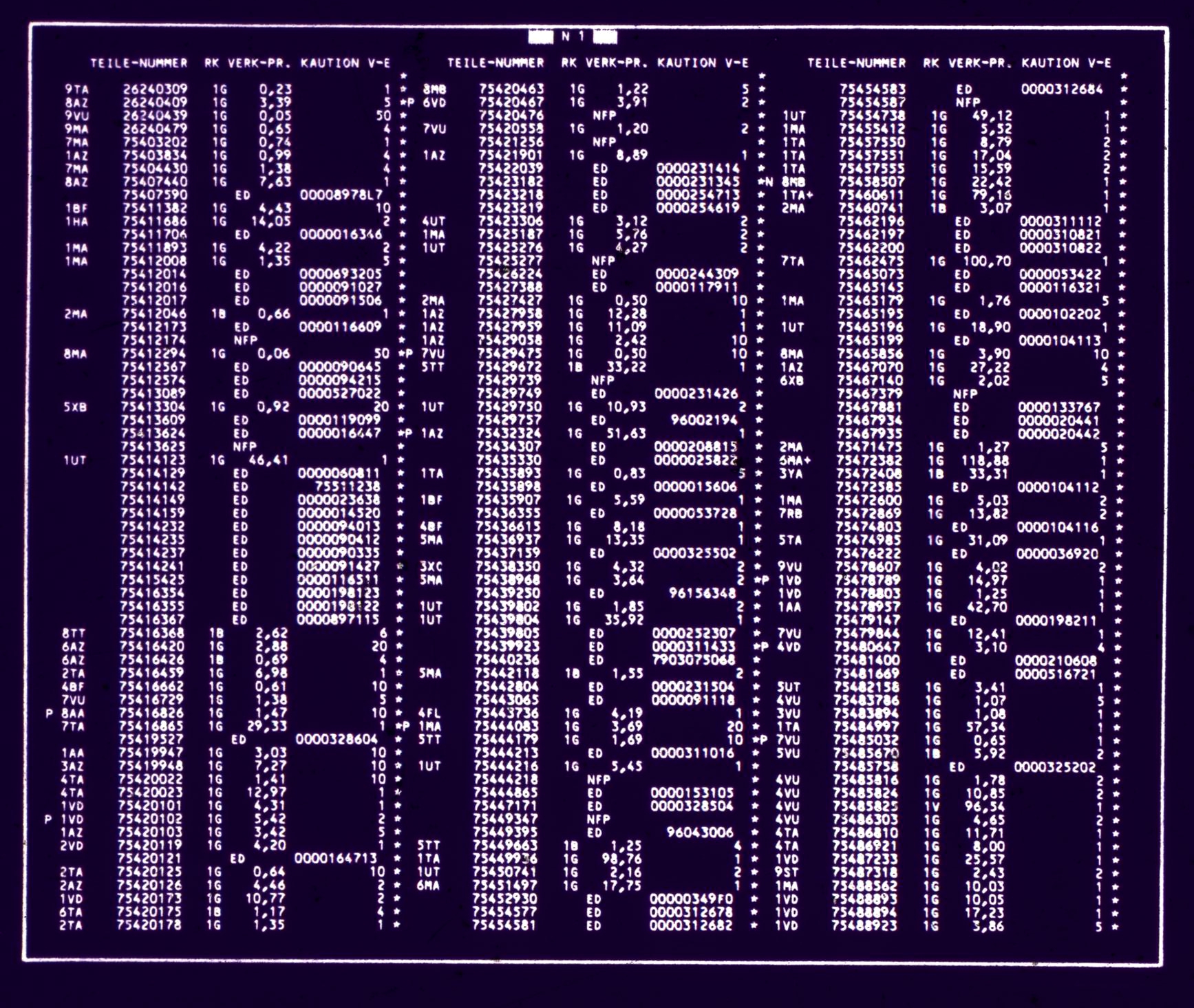Click Kaution value 96156348

pyautogui.click(x=703, y=593)
